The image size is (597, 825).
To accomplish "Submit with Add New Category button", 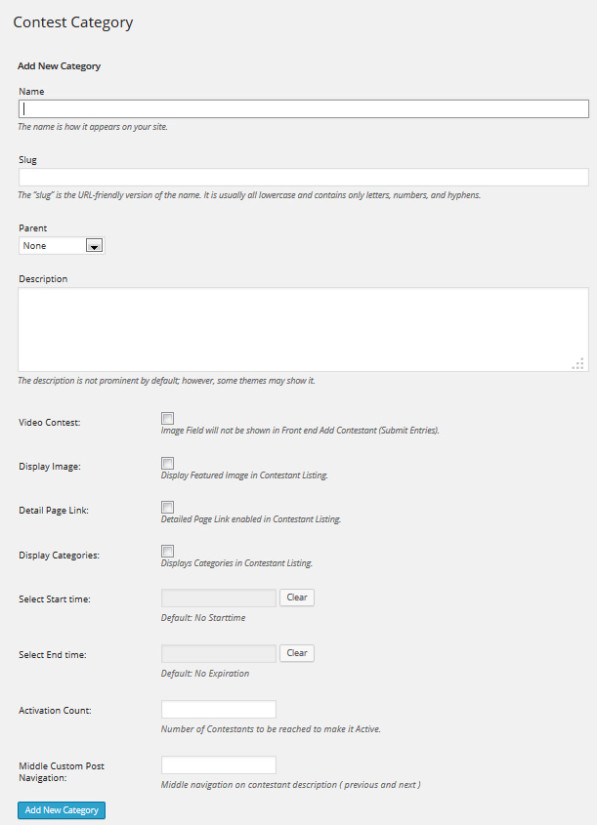I will (62, 810).
